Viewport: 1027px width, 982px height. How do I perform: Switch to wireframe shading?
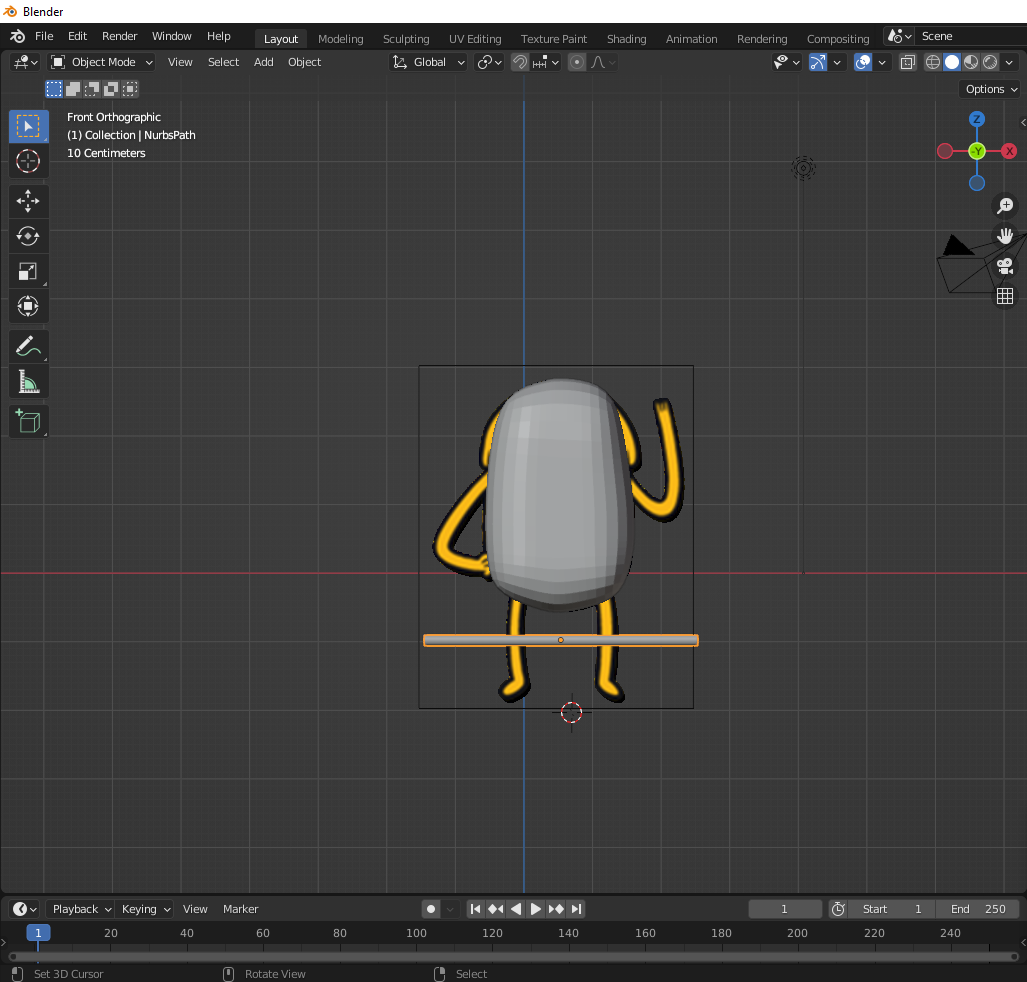pyautogui.click(x=933, y=62)
